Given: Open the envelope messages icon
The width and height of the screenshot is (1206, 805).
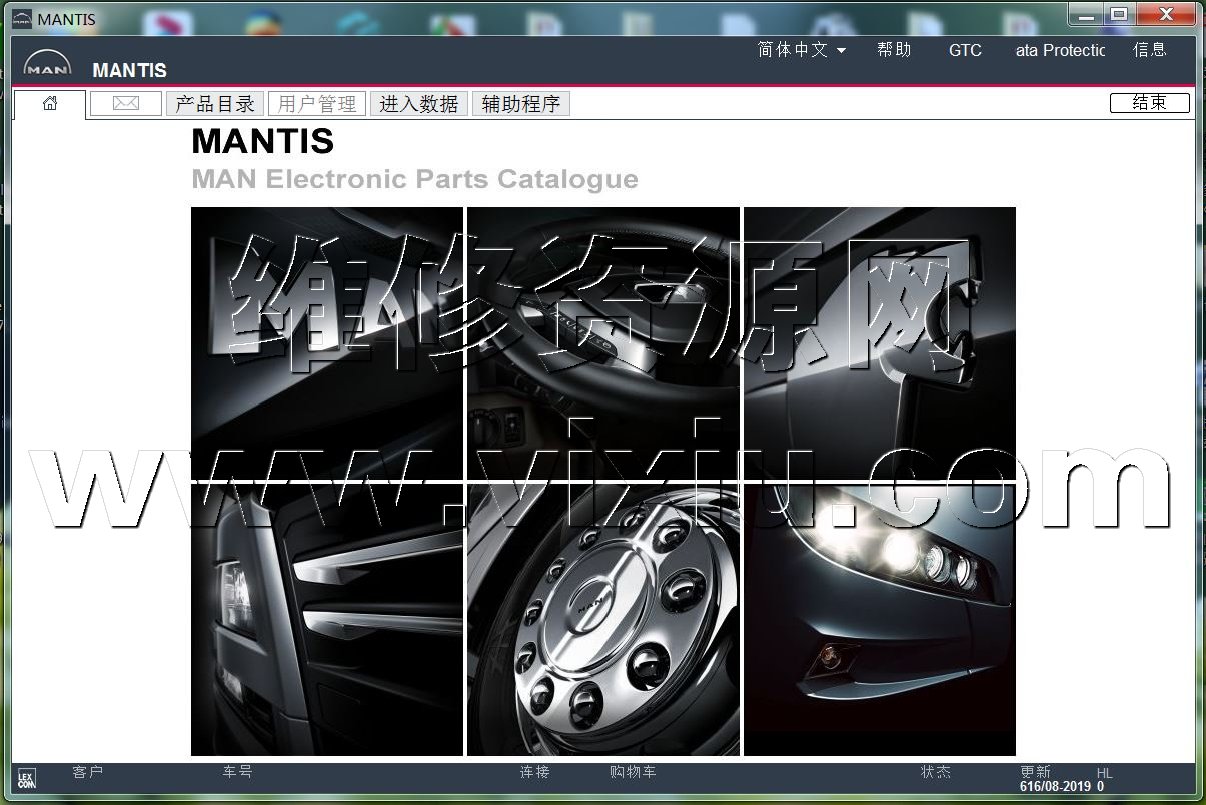Looking at the screenshot, I should (126, 104).
